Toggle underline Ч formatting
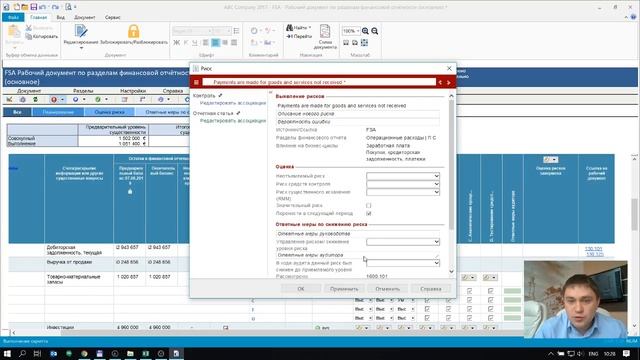The image size is (640, 360). coord(195,42)
